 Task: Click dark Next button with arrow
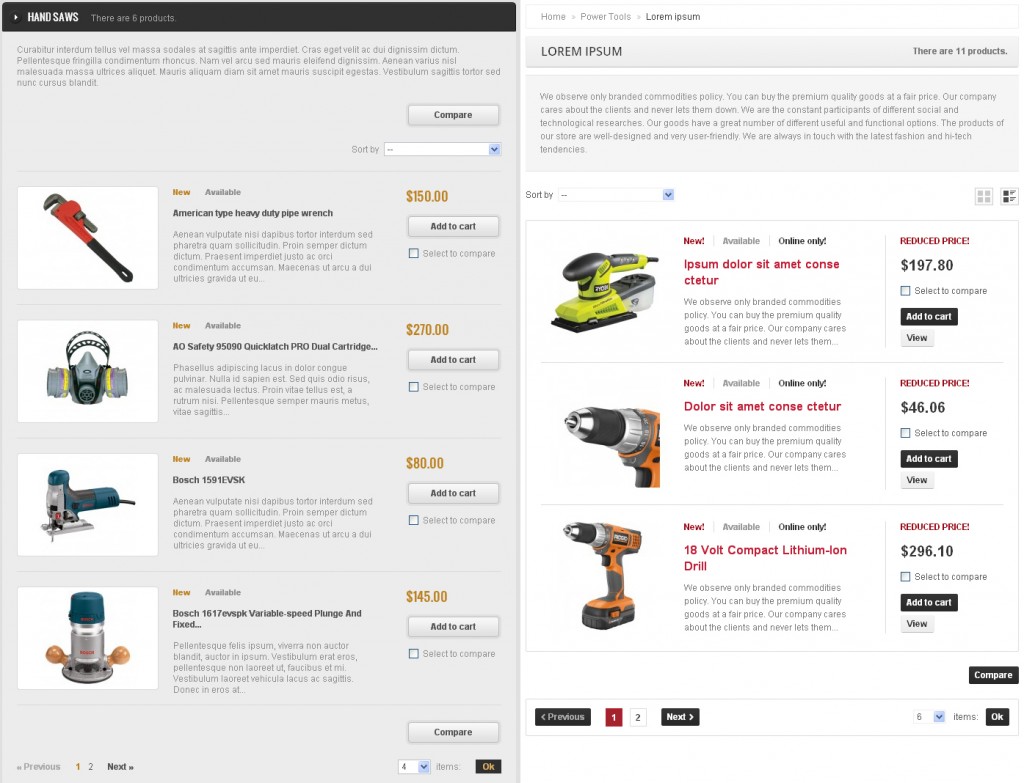coord(679,717)
